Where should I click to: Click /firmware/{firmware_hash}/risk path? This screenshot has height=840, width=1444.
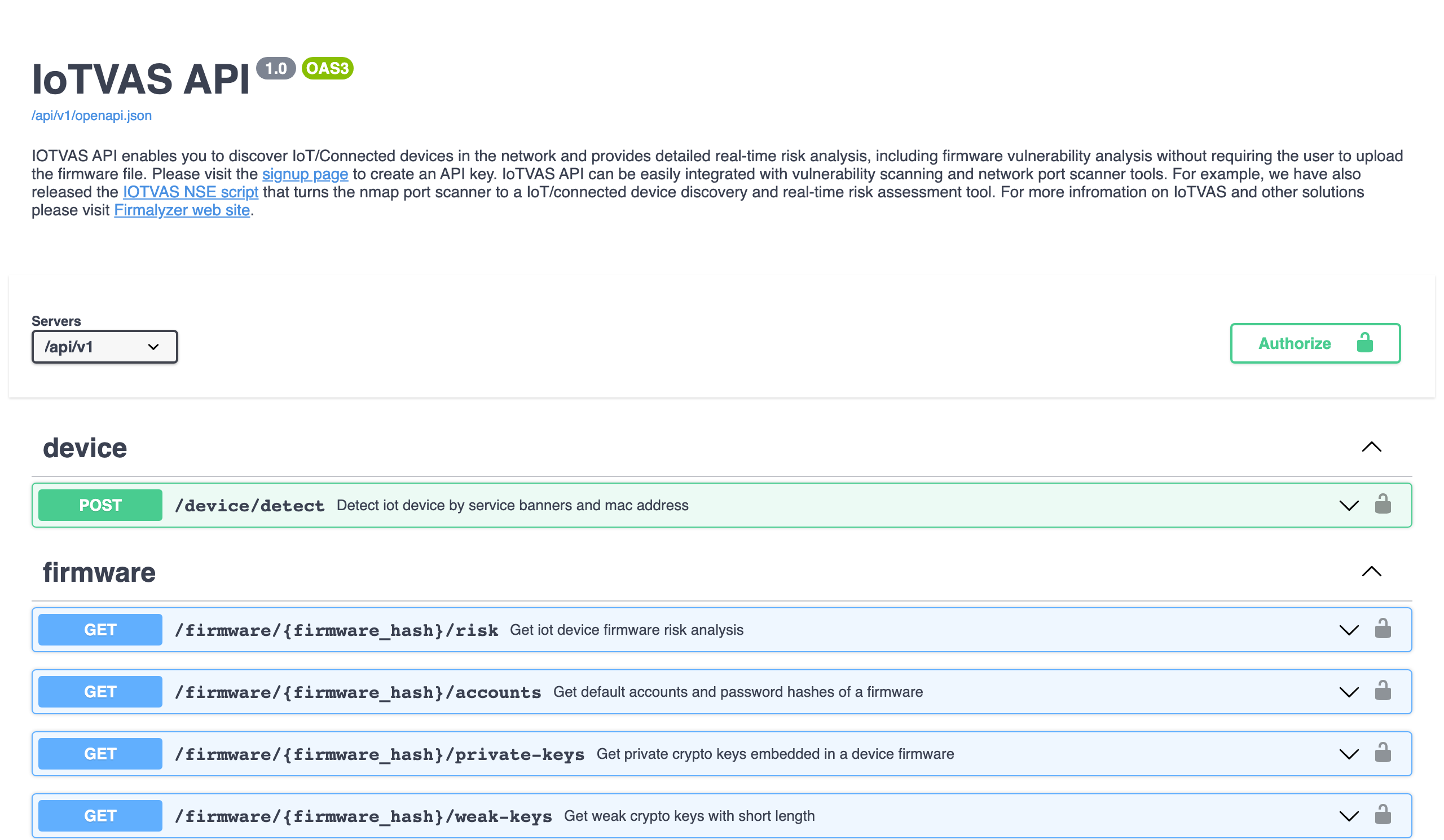coord(336,630)
